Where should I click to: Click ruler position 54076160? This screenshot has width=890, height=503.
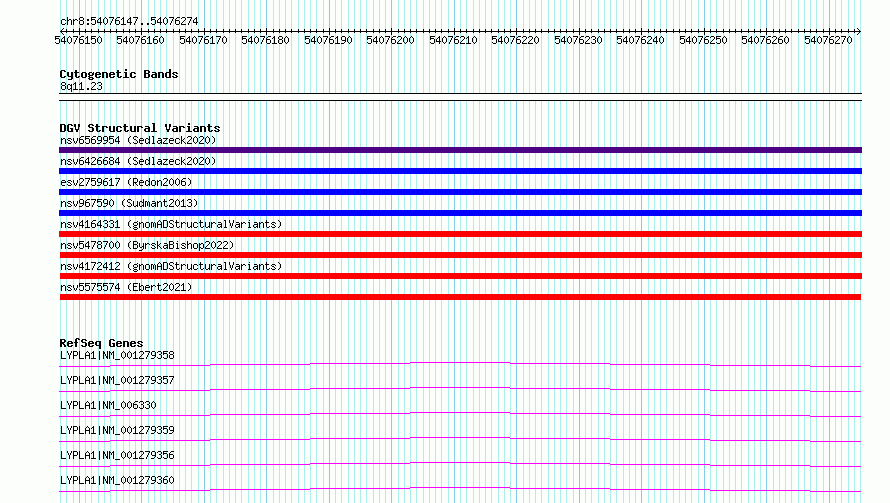[x=140, y=40]
